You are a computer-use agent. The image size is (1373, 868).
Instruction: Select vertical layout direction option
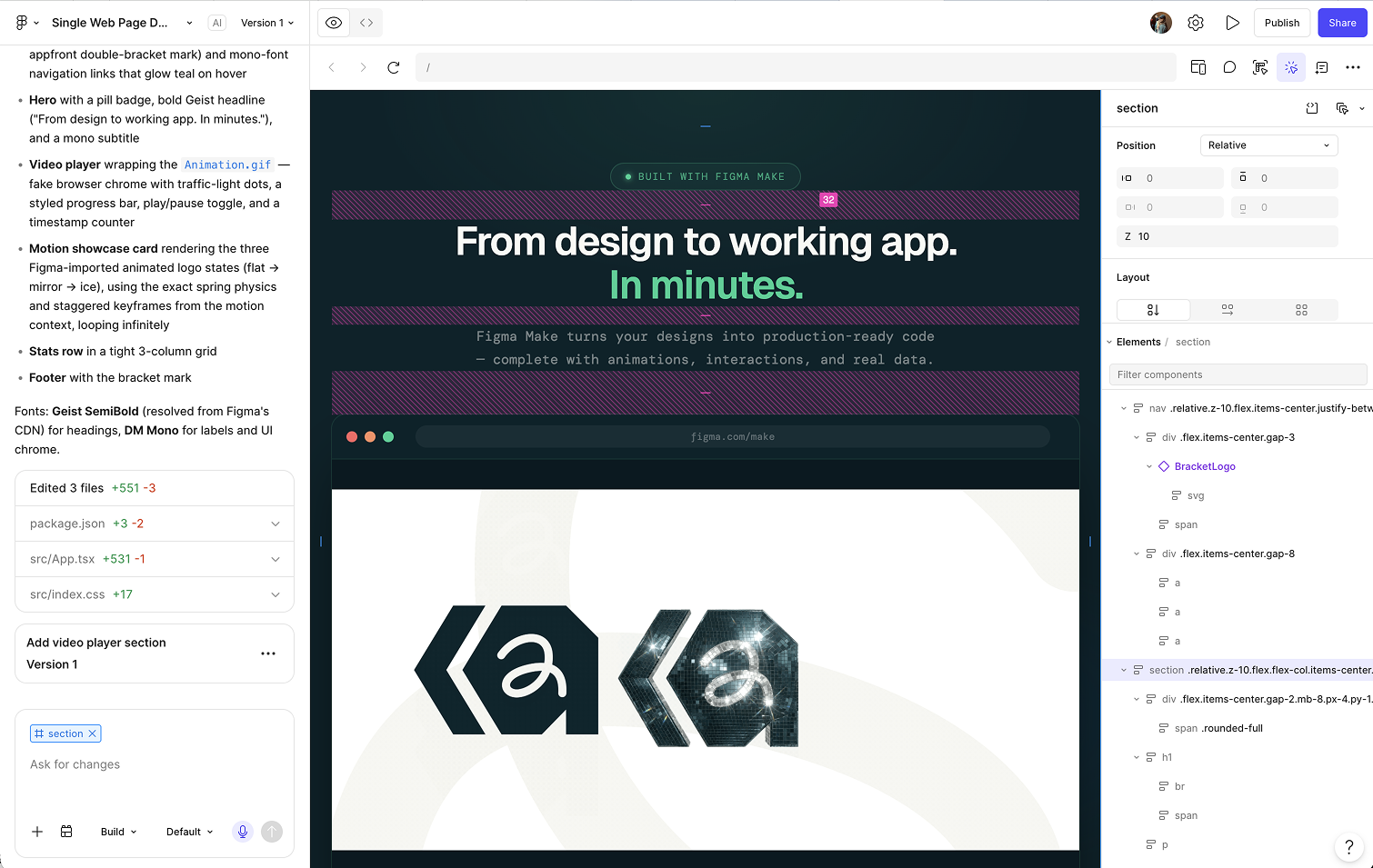(1153, 310)
